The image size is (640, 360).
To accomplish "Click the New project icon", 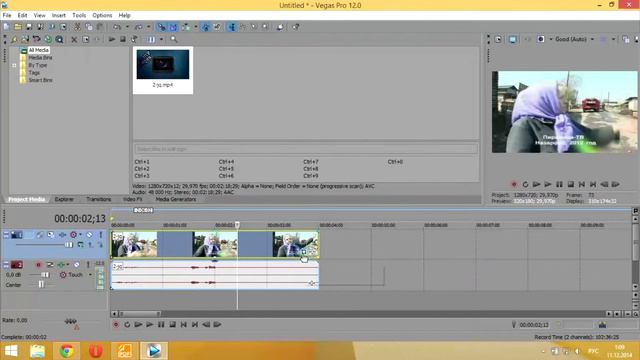I will coord(6,27).
